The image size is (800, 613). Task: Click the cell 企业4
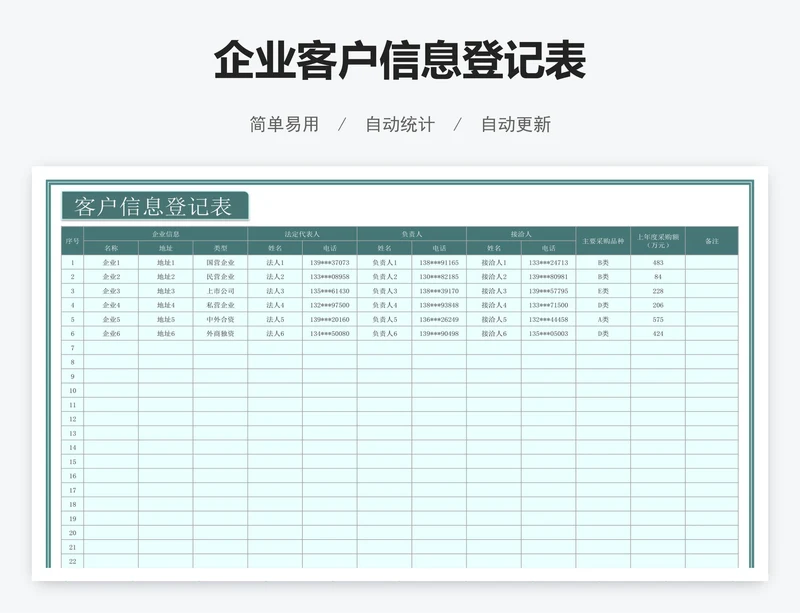[x=111, y=305]
